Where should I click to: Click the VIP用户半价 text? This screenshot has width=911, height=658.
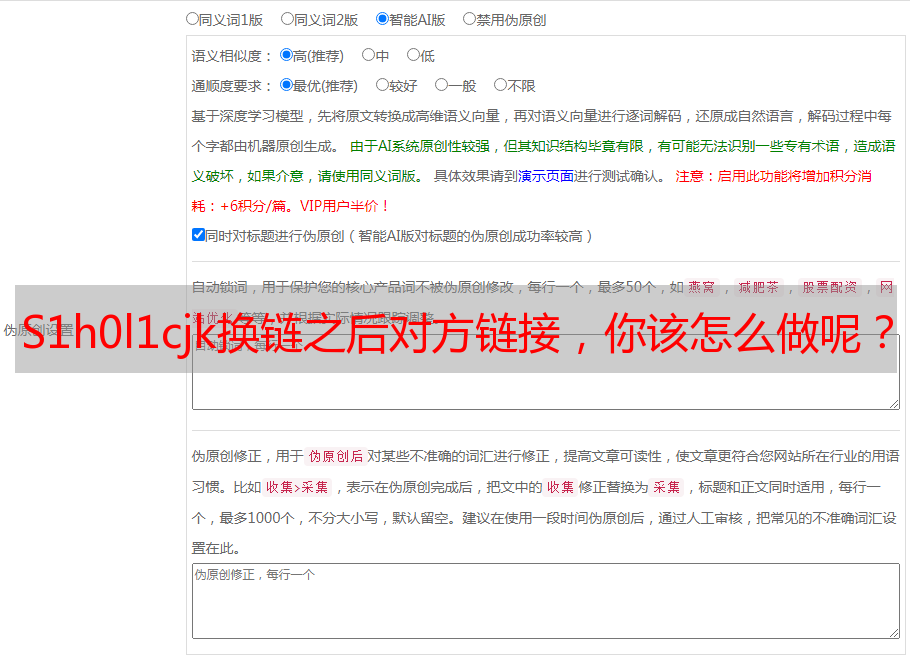344,206
